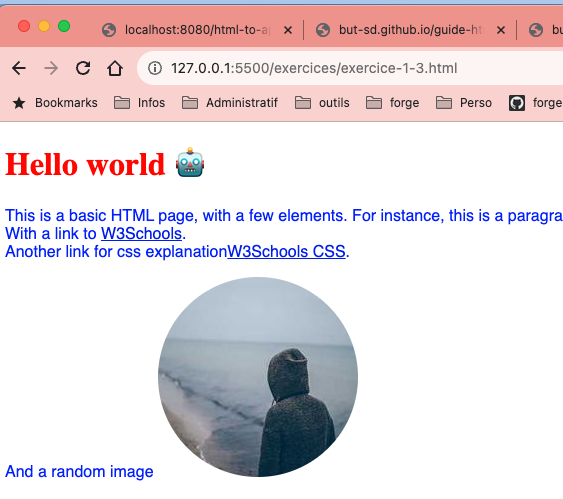
Task: Open the GitHub forge bookmark
Action: [x=536, y=103]
